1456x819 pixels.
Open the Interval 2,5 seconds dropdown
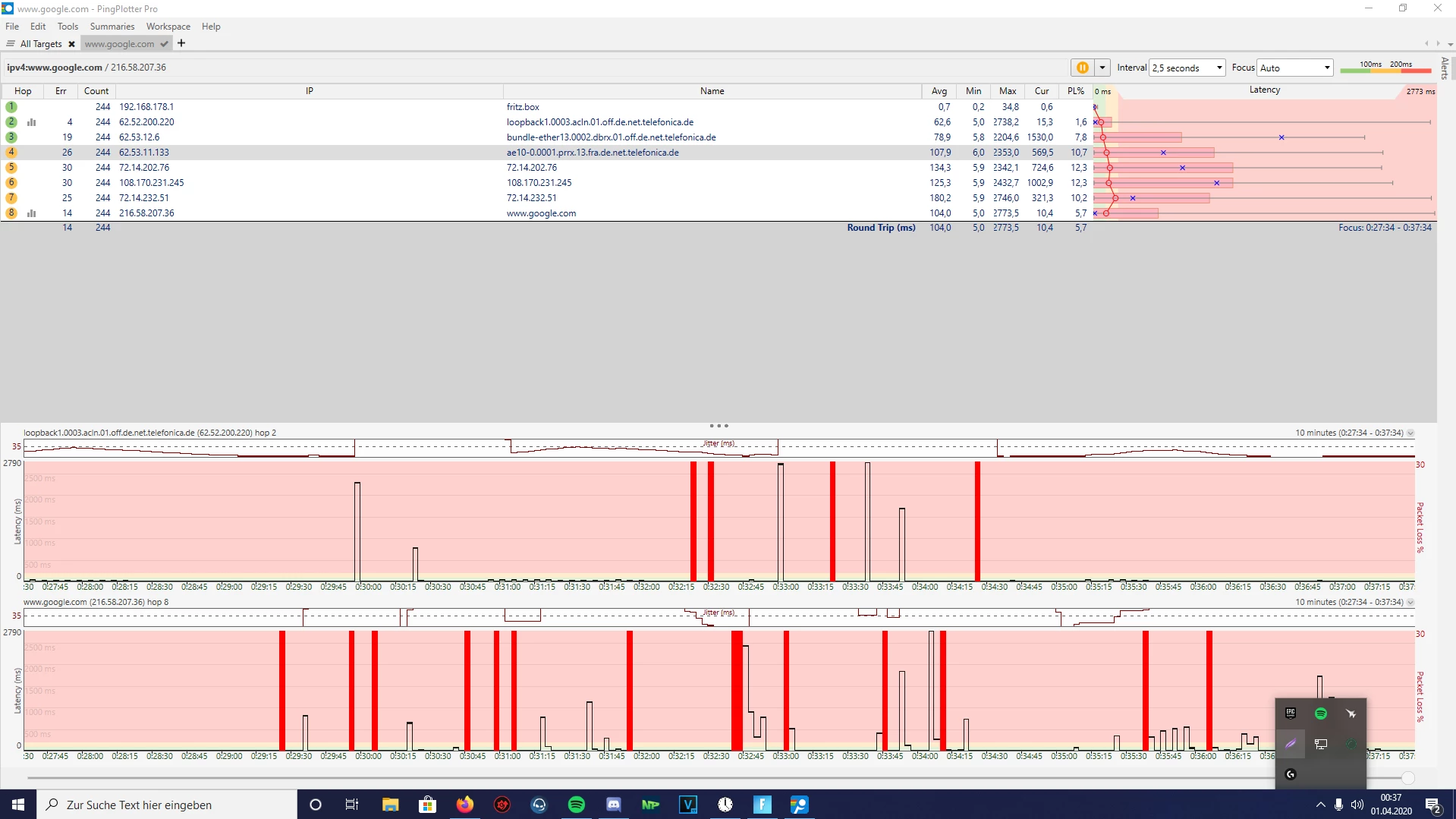(x=1187, y=68)
